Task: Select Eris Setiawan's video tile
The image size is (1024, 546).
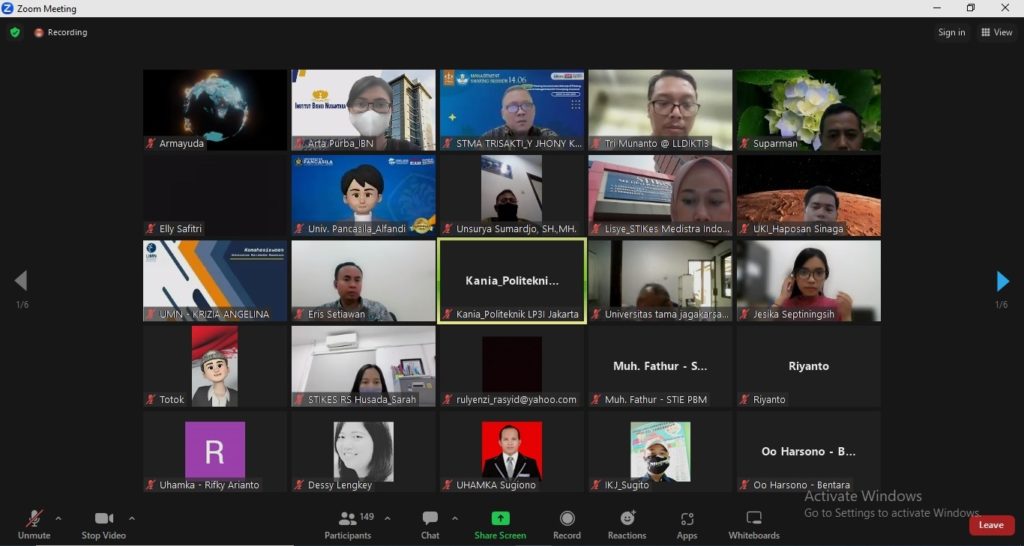Action: pyautogui.click(x=363, y=281)
